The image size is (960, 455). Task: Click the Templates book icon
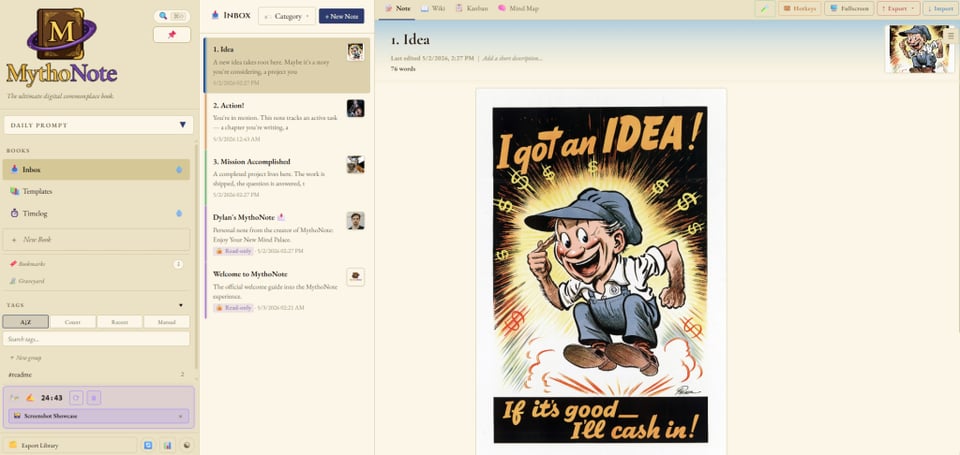coord(15,191)
